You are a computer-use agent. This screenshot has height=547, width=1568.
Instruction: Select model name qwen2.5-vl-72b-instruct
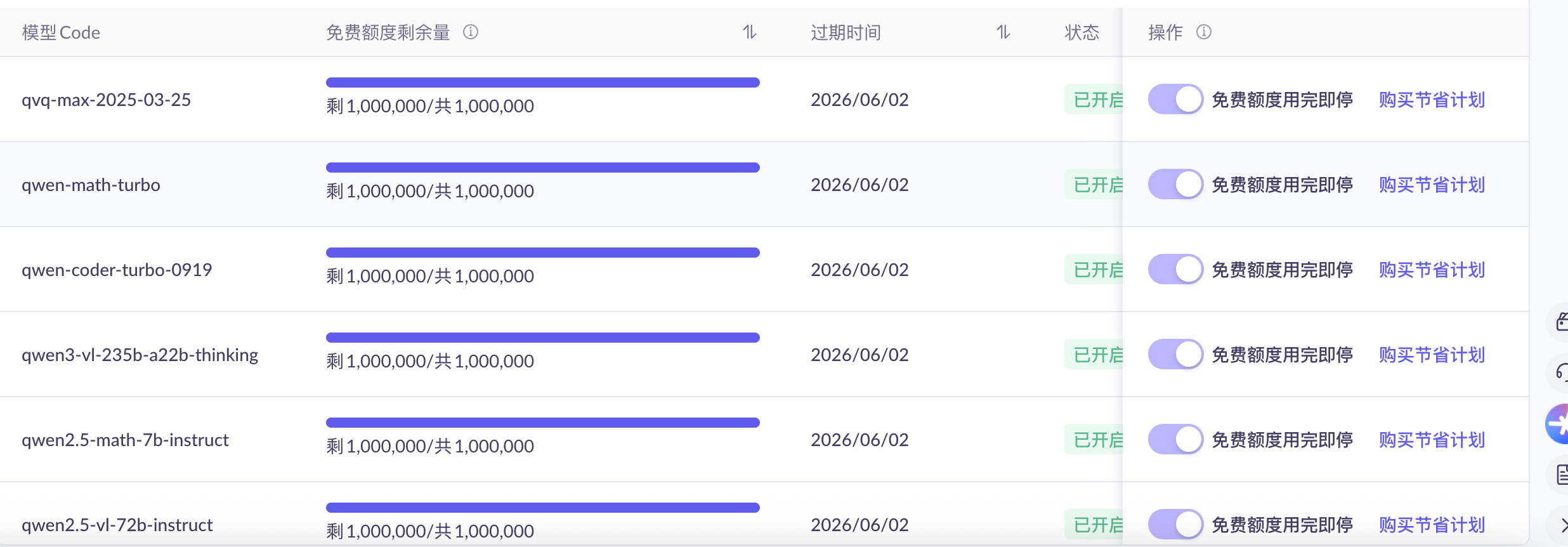[117, 525]
